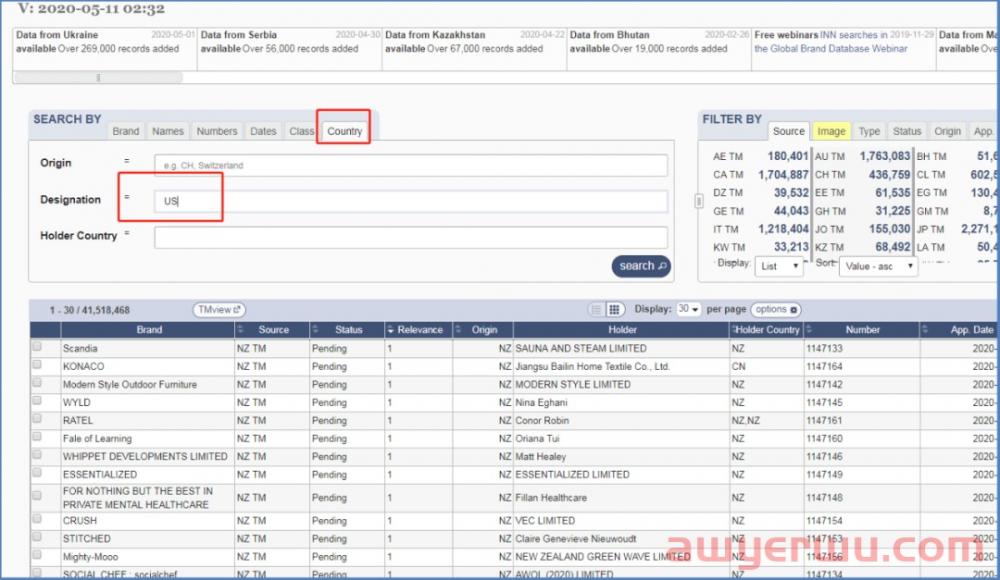Open the Dates search tab
This screenshot has height=580, width=1000.
[x=263, y=131]
